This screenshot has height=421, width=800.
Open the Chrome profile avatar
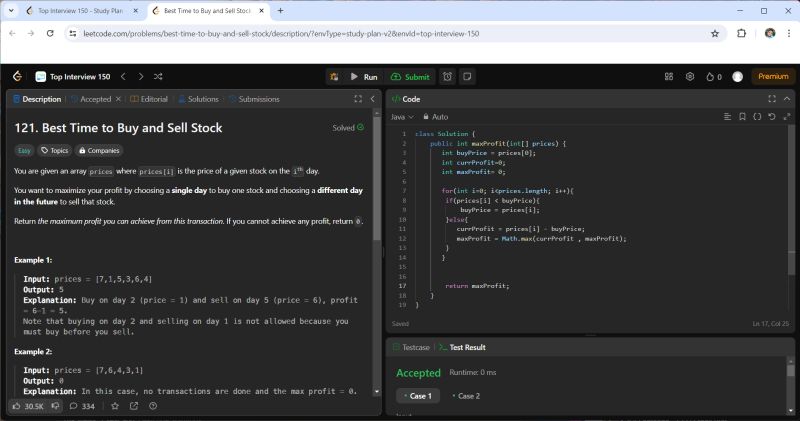click(x=770, y=34)
